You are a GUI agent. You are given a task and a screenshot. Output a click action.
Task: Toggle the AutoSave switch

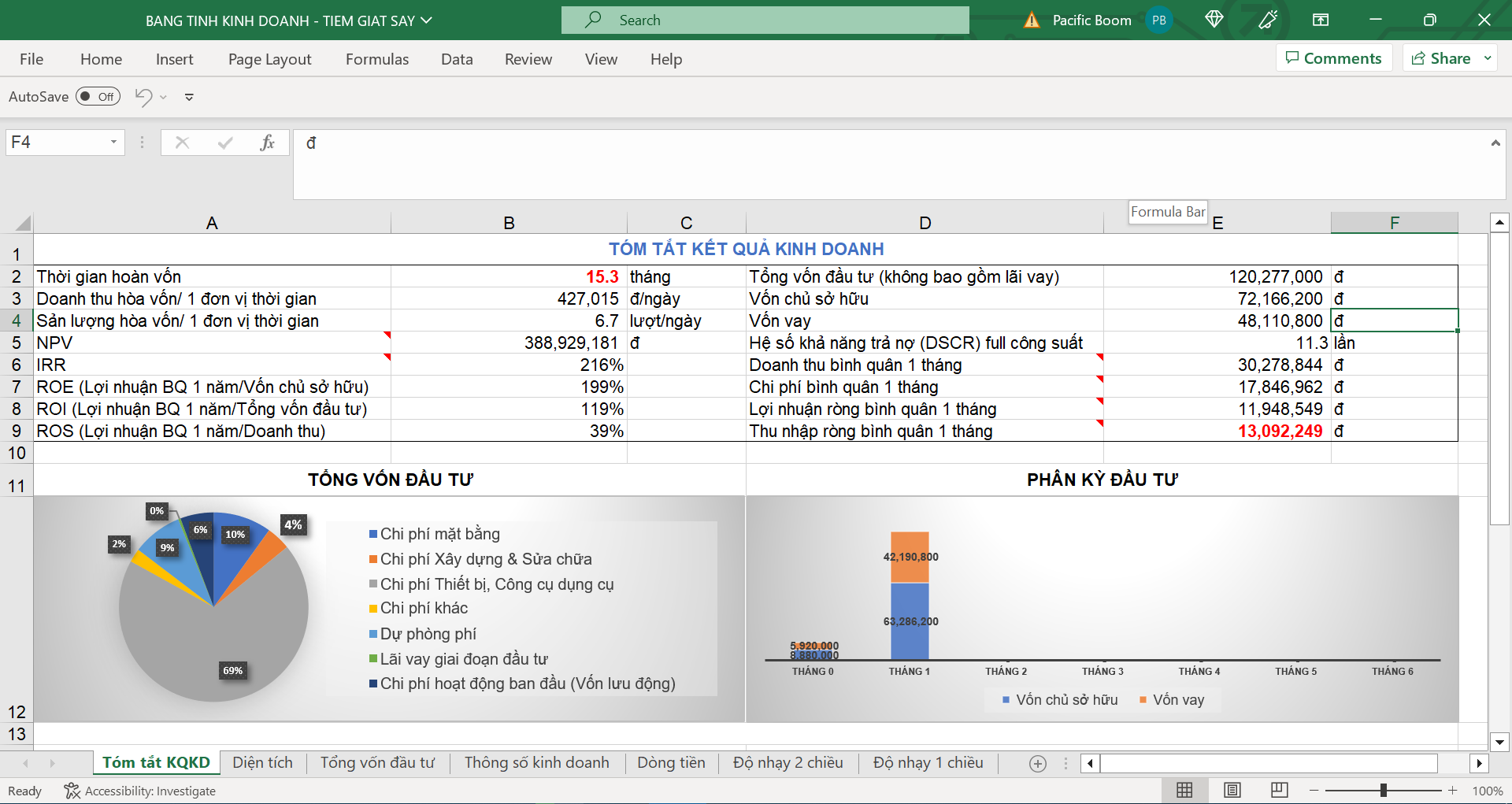click(98, 97)
